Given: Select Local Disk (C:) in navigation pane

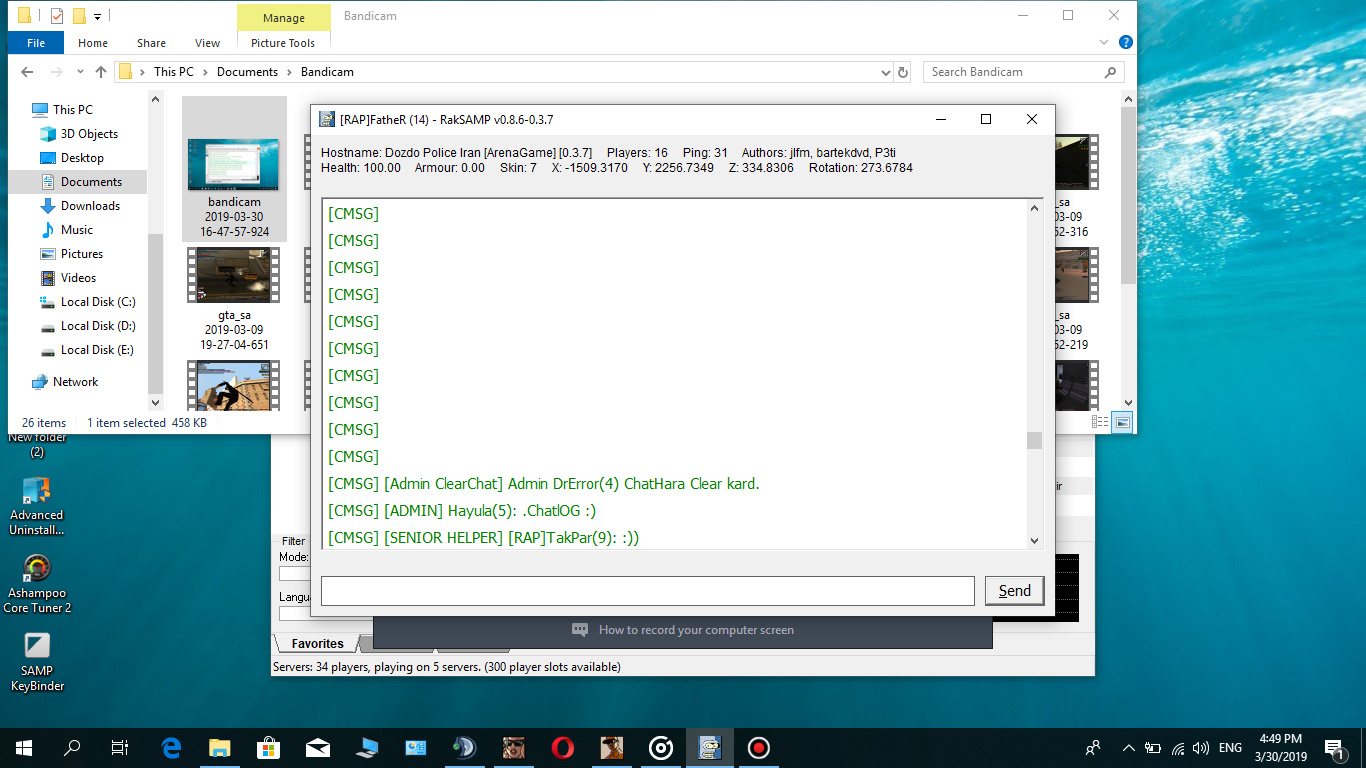Looking at the screenshot, I should pos(98,302).
